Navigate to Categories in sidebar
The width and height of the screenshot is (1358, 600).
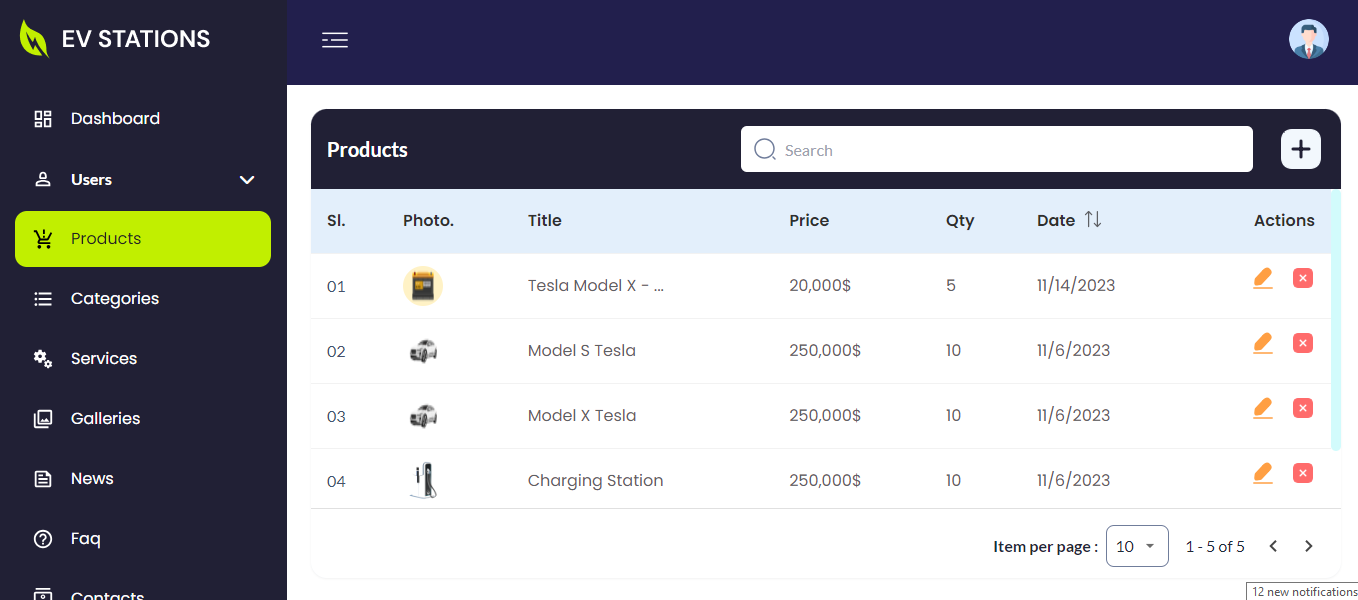pos(114,299)
